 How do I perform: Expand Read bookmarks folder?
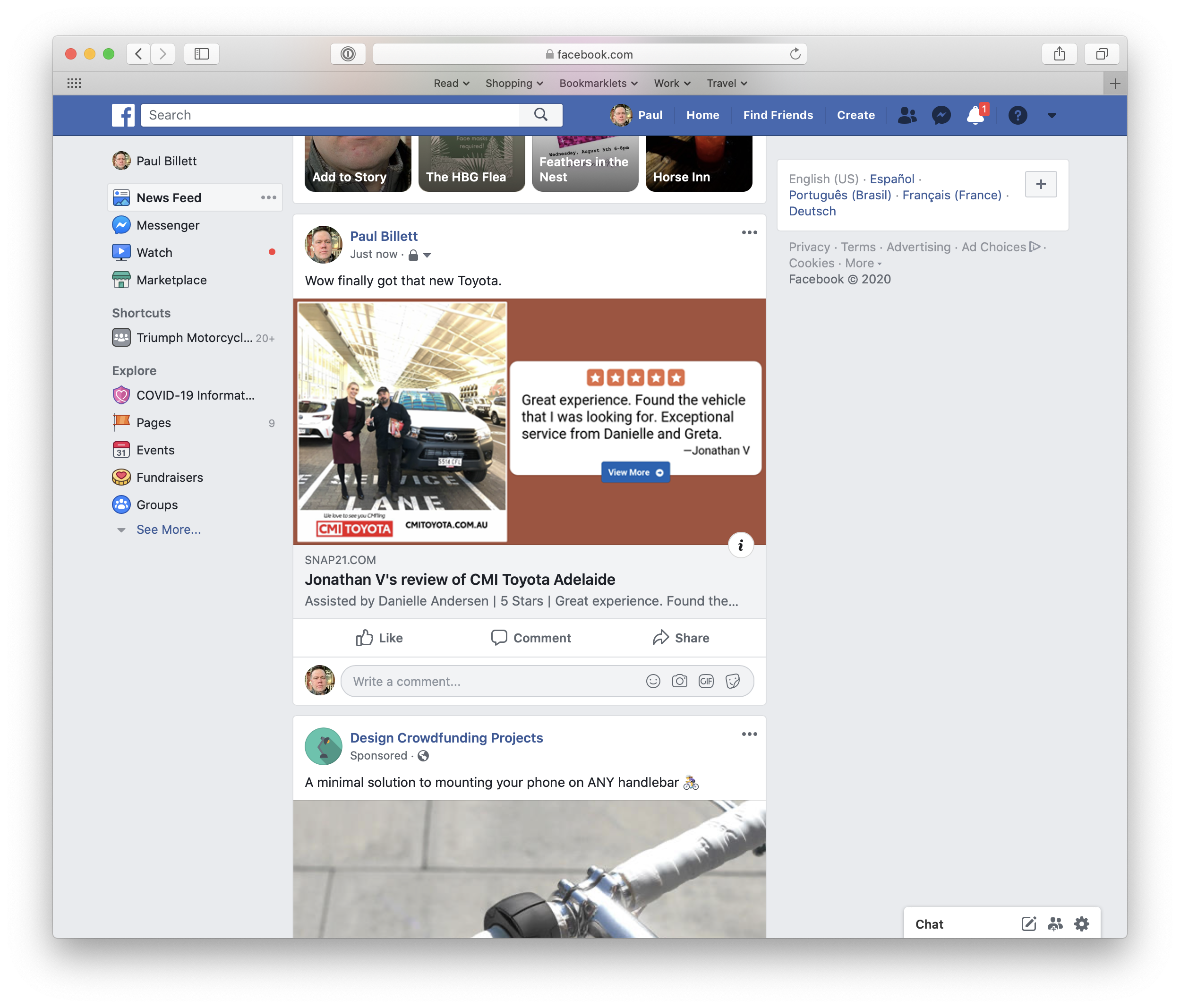(x=452, y=83)
